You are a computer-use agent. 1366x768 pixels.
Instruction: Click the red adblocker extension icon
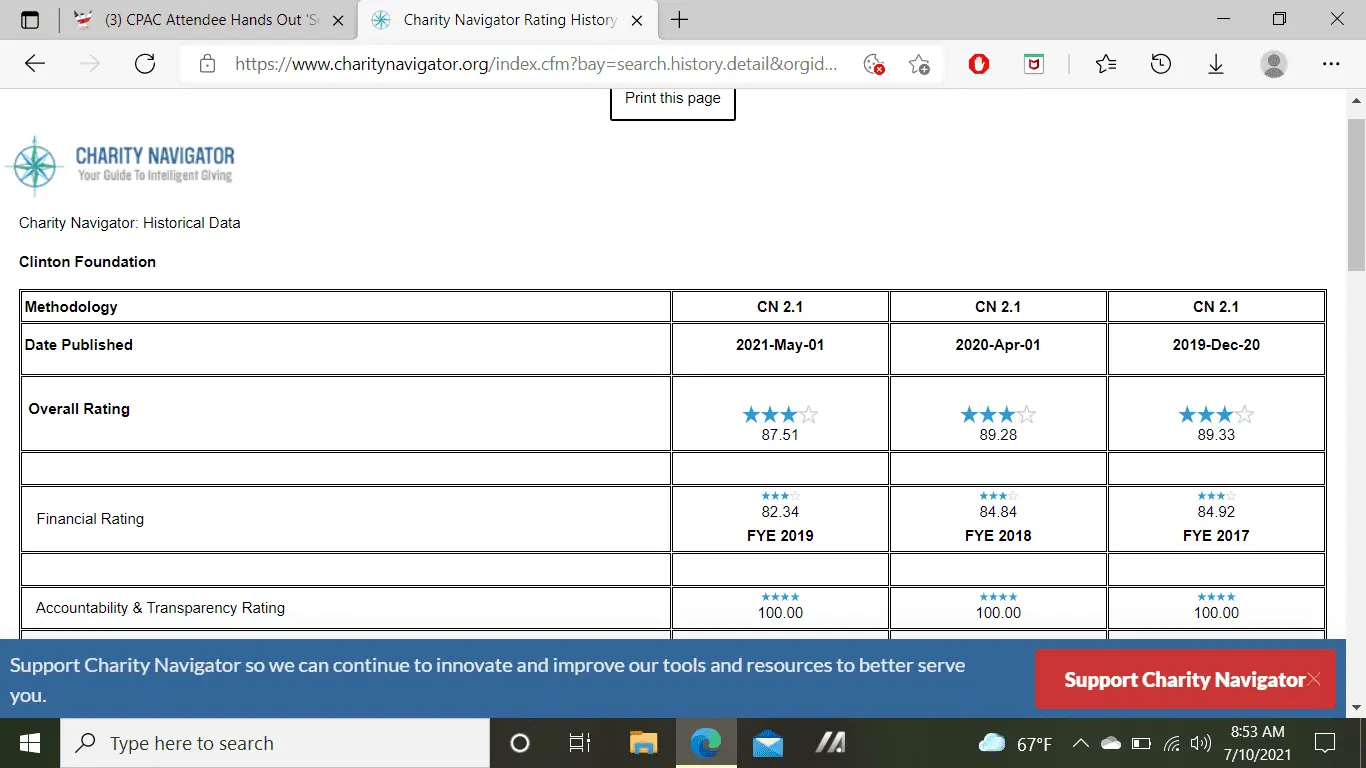pos(979,64)
